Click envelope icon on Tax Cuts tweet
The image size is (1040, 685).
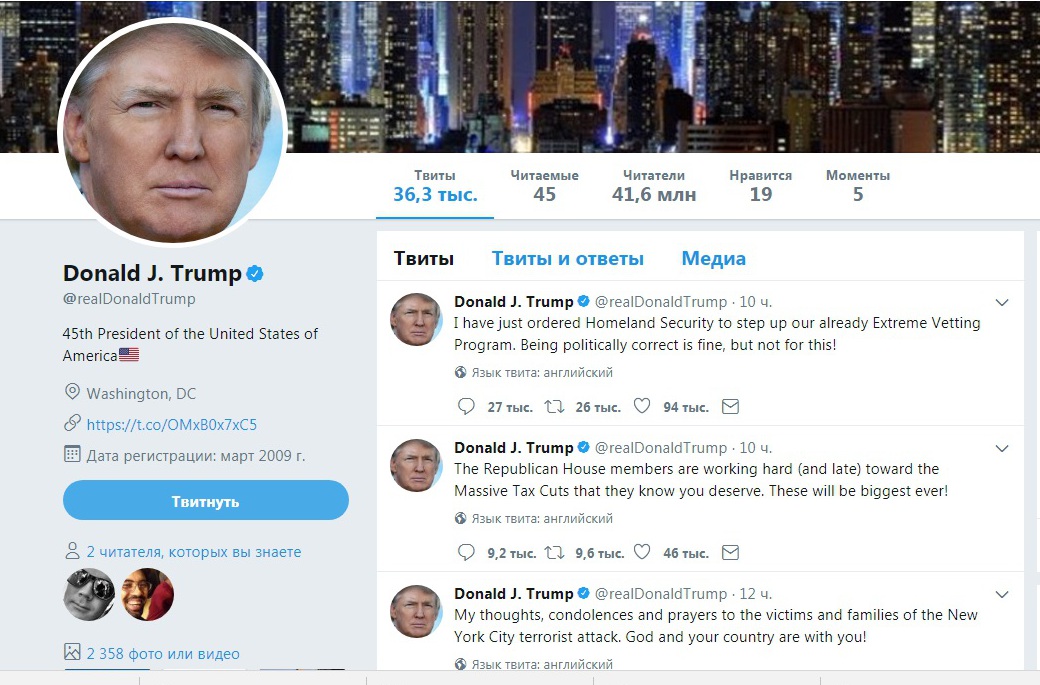pos(730,552)
